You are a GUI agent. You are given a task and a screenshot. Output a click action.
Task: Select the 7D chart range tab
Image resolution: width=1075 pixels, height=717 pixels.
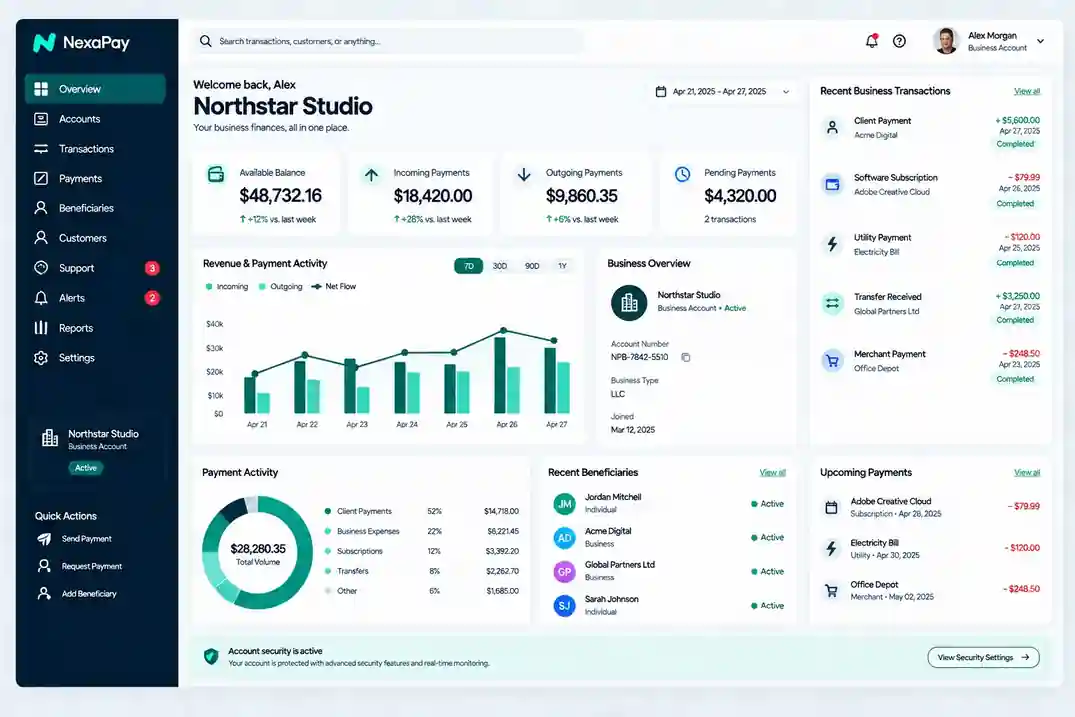468,266
